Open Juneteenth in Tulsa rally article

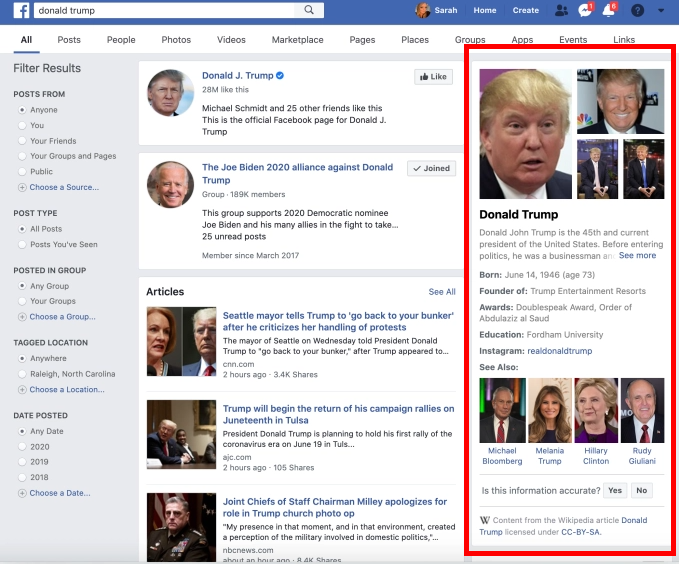pos(338,414)
